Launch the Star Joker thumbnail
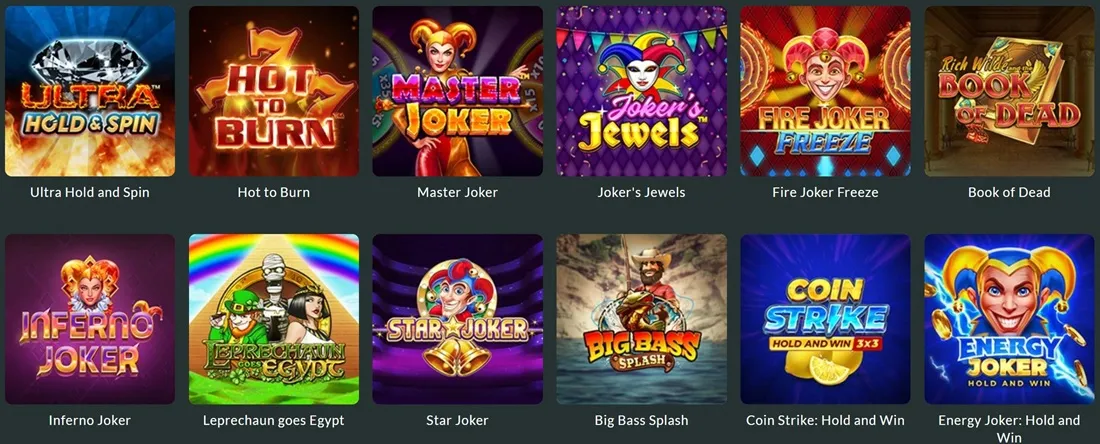 coord(457,319)
